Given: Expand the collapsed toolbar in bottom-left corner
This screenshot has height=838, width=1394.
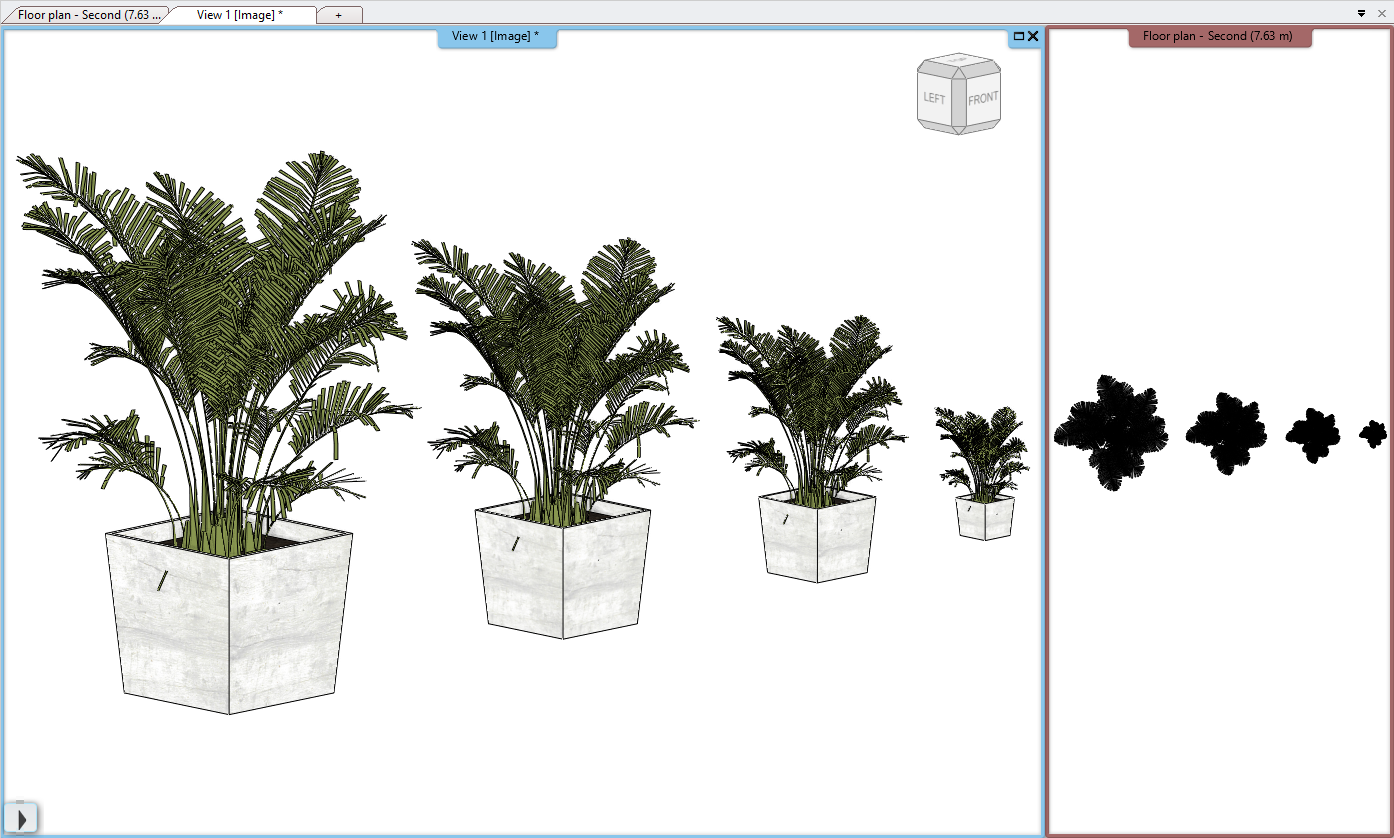Looking at the screenshot, I should click(x=20, y=819).
